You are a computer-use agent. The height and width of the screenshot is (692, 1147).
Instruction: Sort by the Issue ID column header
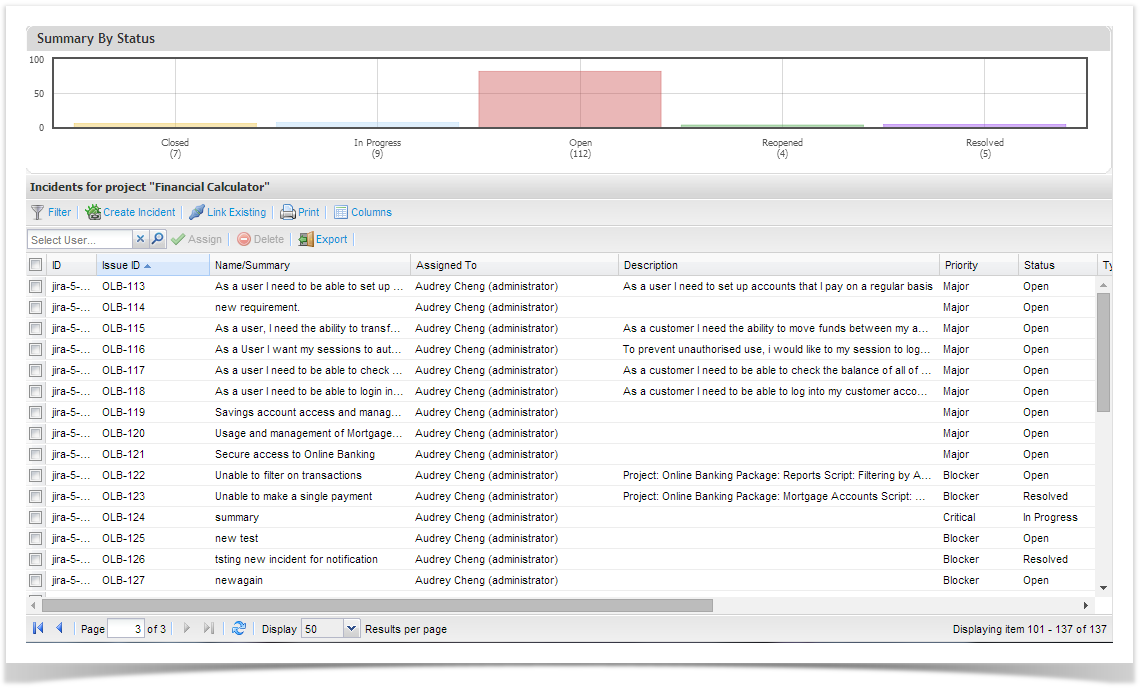pos(121,265)
